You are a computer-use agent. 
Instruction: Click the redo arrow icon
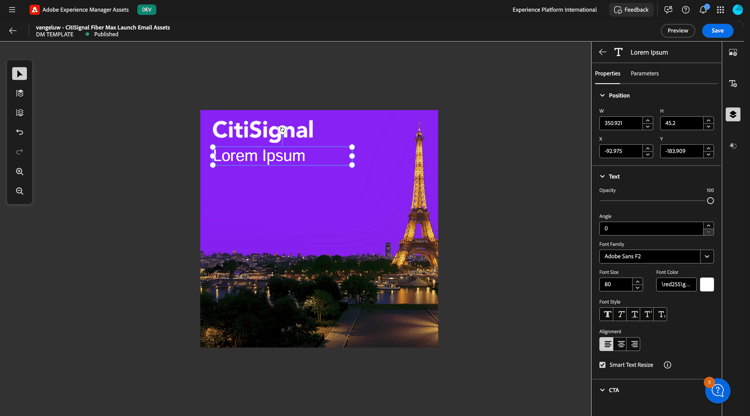[x=19, y=152]
